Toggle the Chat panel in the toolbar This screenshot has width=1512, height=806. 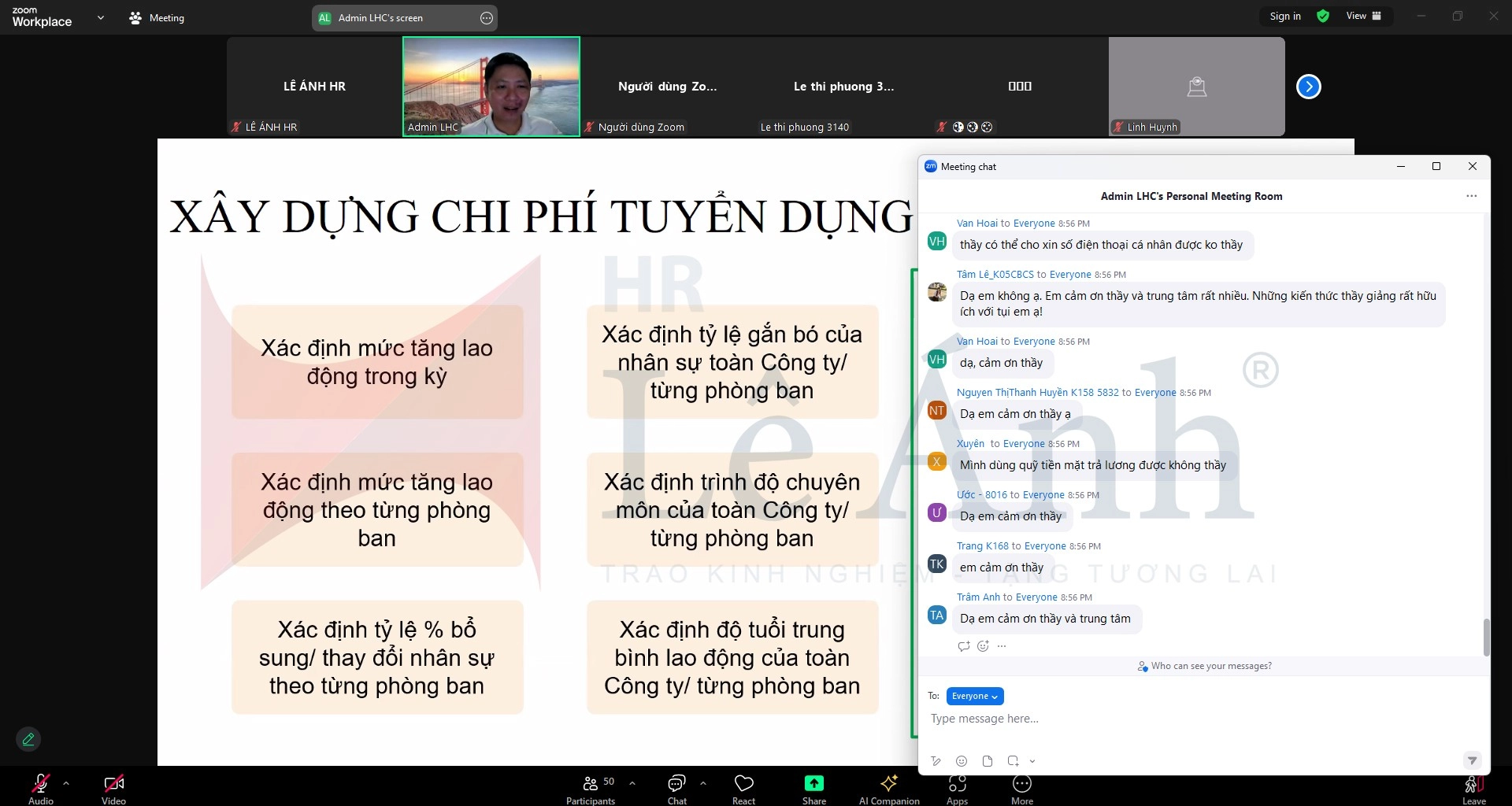click(x=676, y=788)
